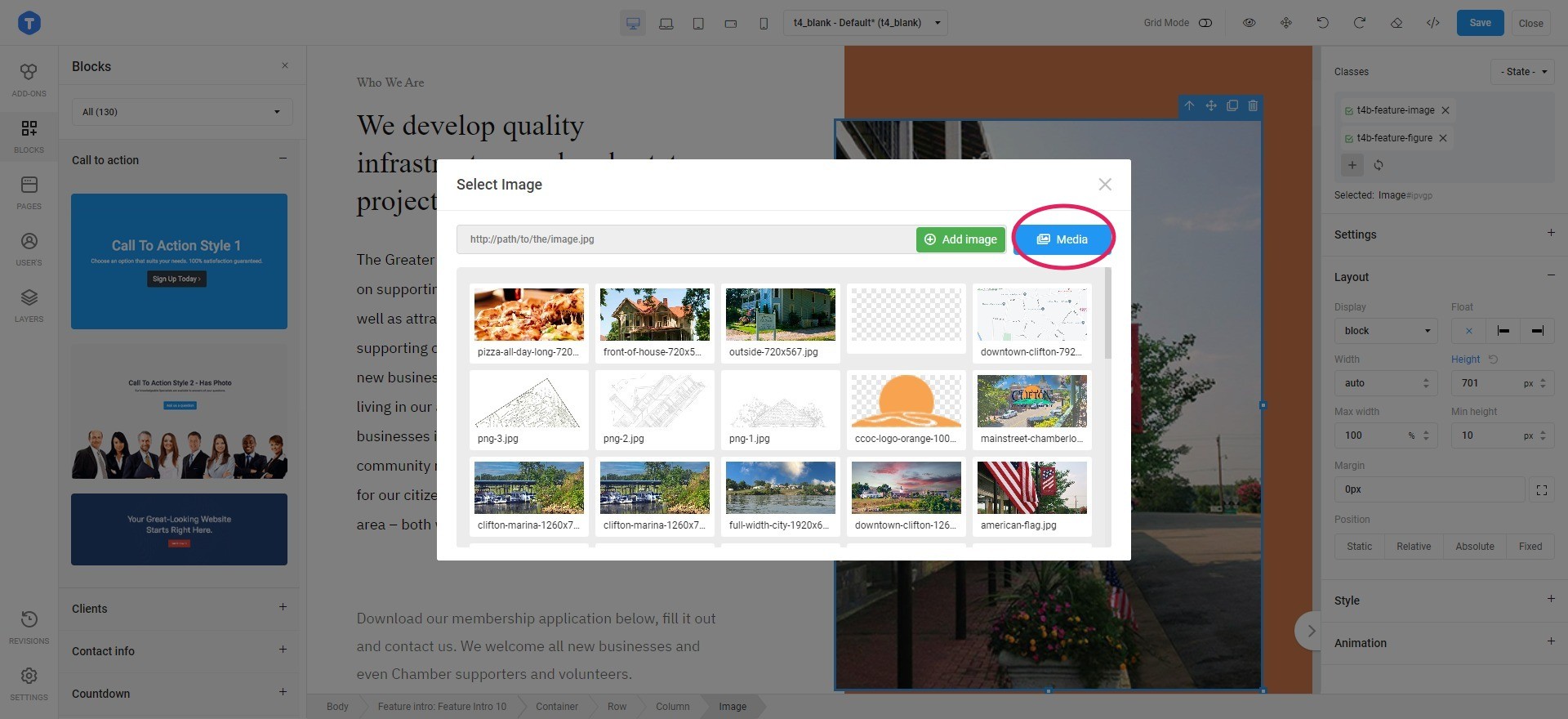
Task: Open the Display block dropdown
Action: coord(1386,331)
